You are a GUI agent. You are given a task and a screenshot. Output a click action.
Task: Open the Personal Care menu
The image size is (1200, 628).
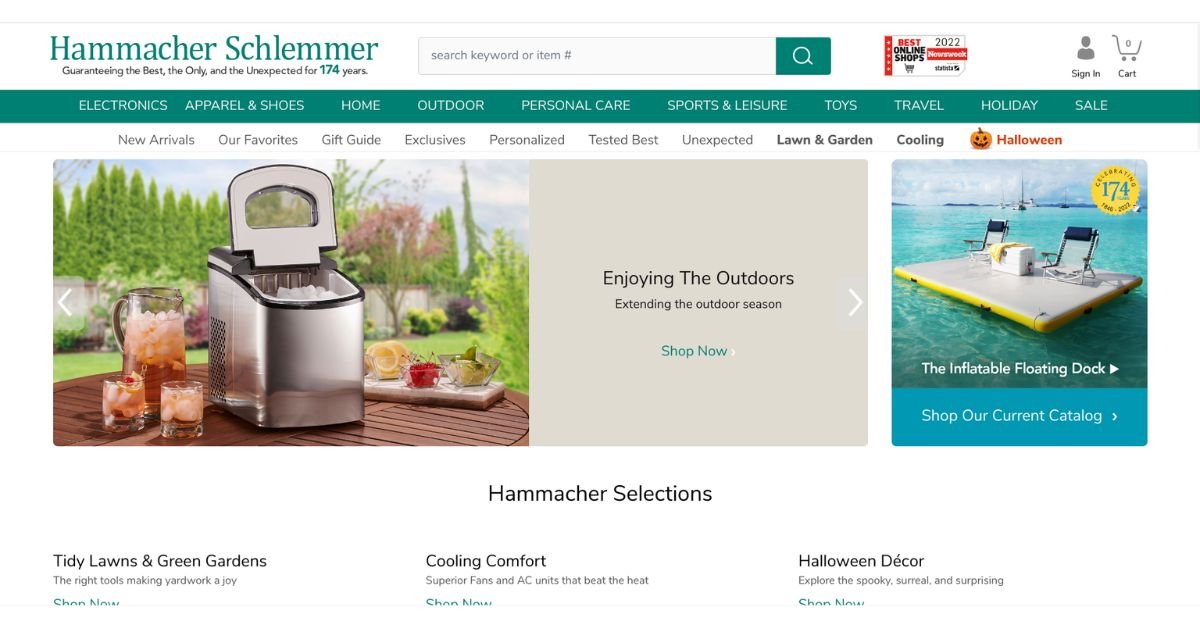576,105
